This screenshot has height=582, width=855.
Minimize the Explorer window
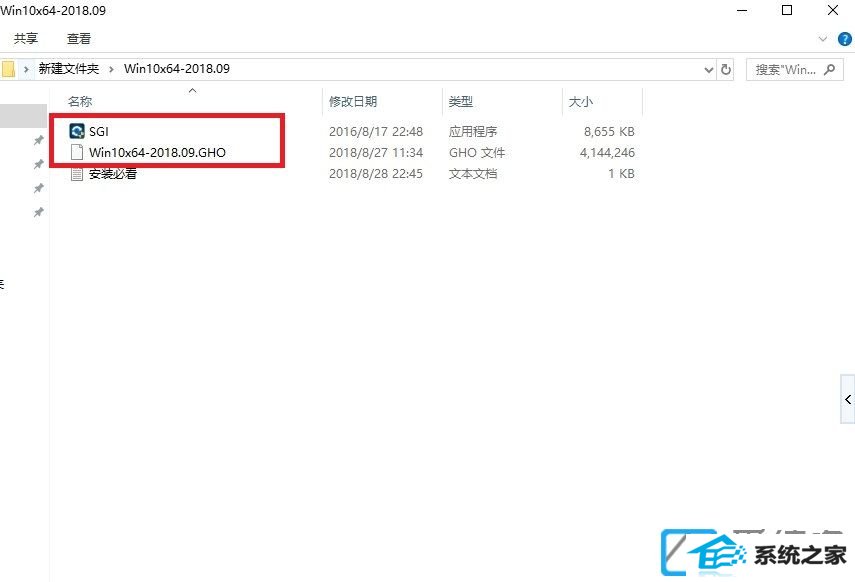742,10
